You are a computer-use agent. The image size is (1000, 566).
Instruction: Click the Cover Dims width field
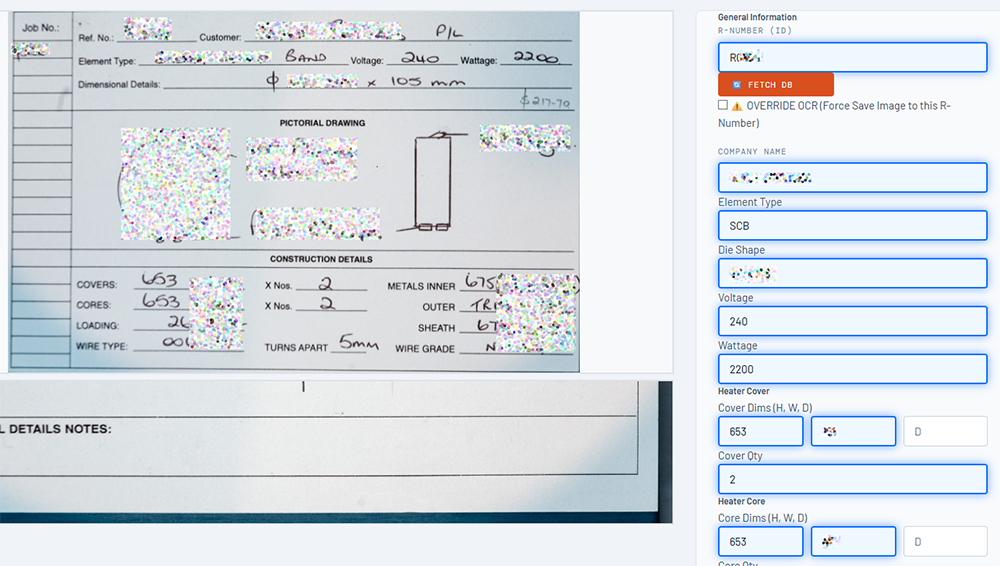[x=853, y=431]
